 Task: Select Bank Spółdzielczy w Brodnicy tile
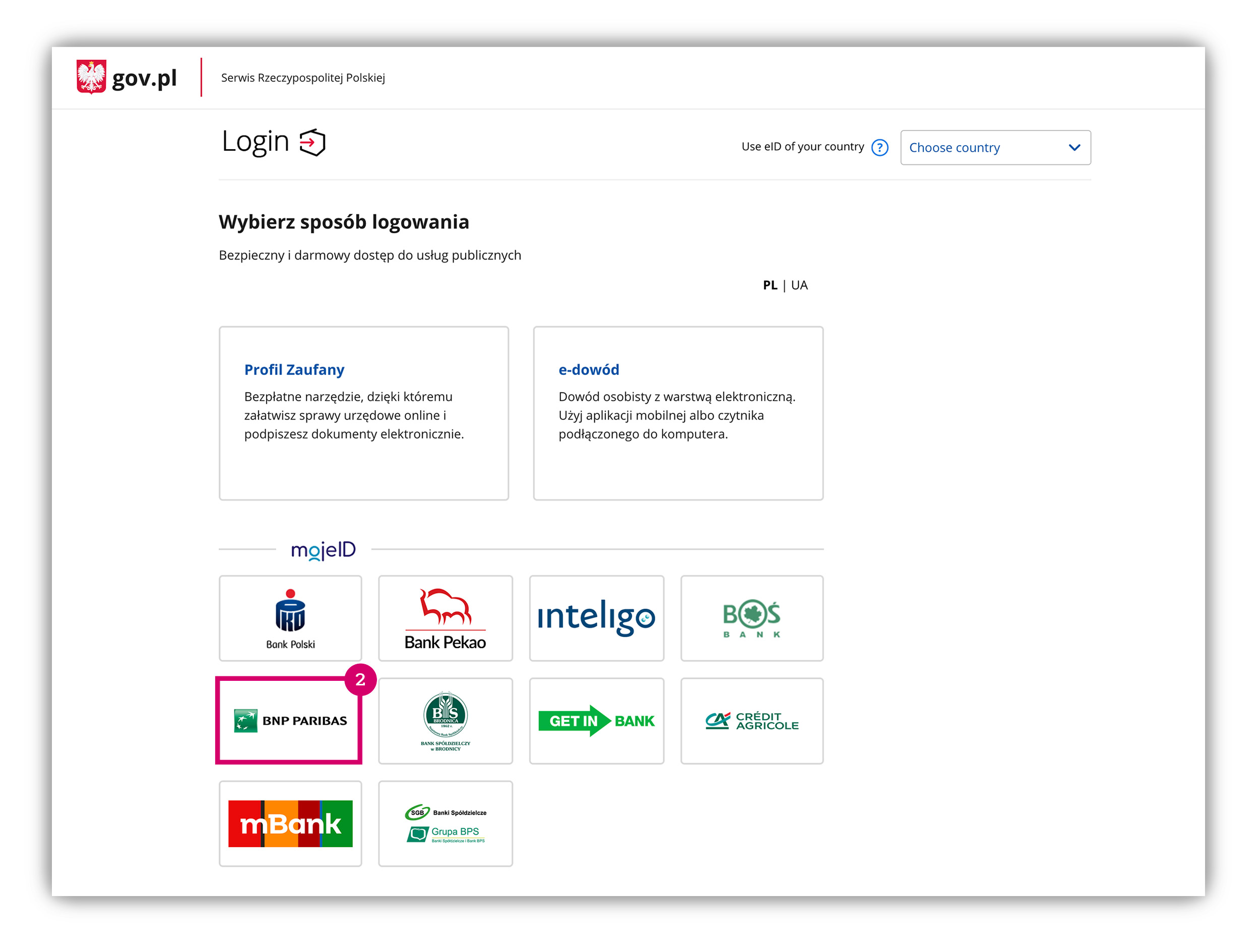(445, 720)
